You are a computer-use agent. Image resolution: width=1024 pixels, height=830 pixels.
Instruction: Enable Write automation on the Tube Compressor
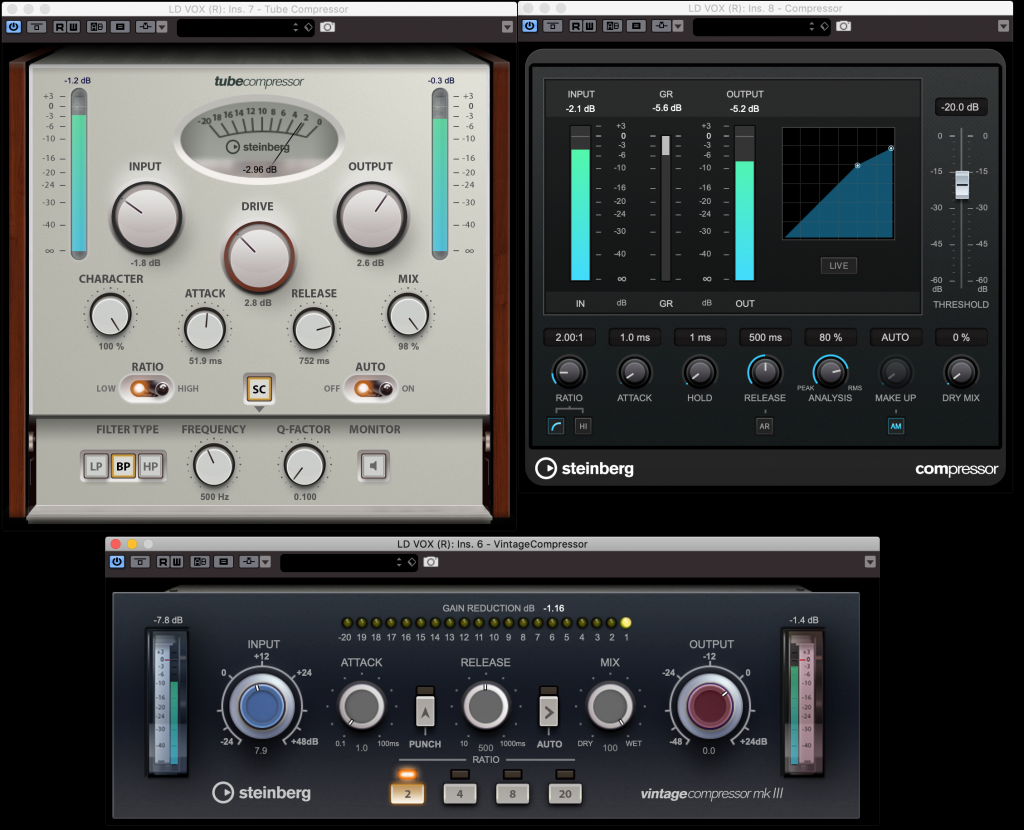71,27
